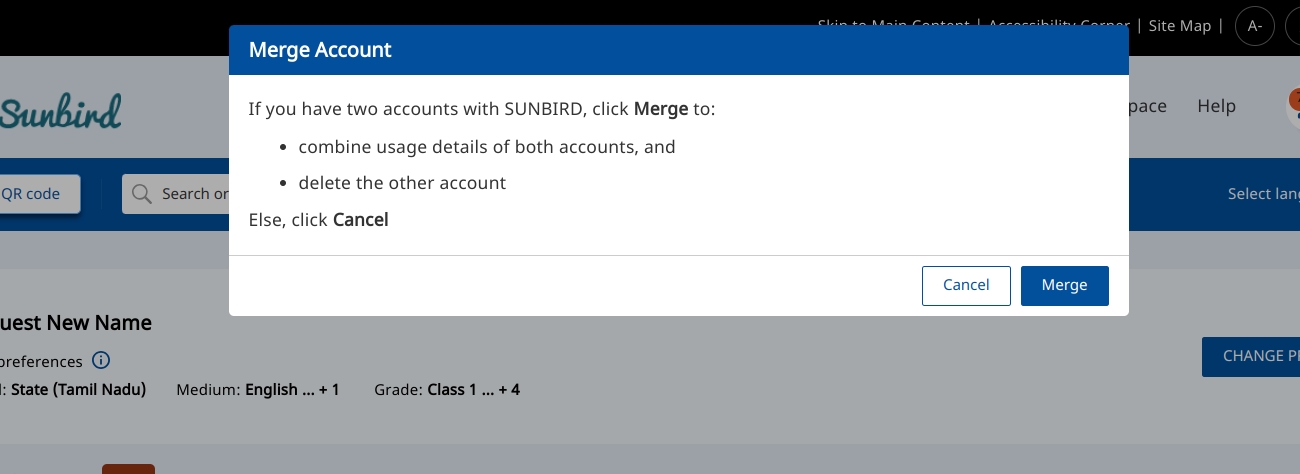Click the QR code button

pos(38,194)
